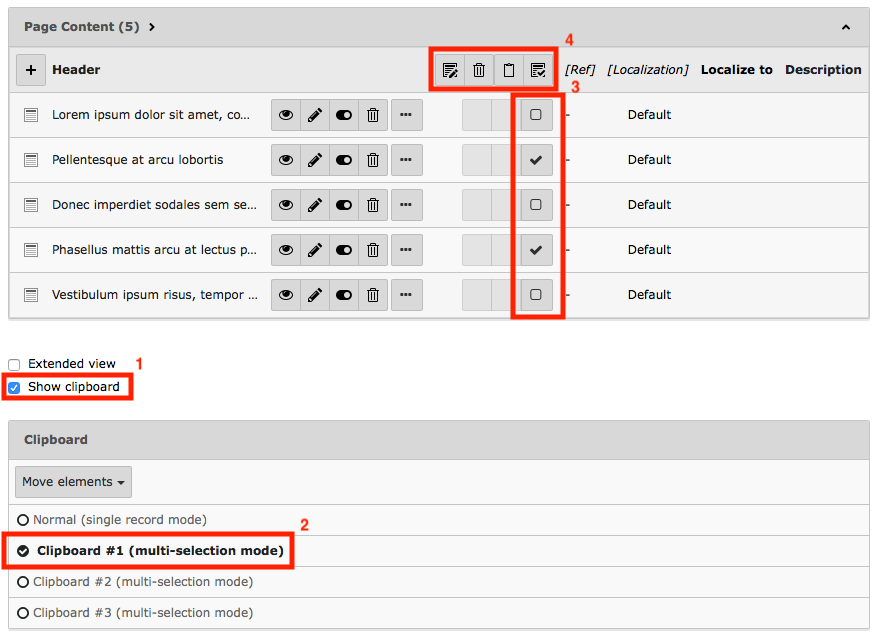Viewport: 878px width, 638px height.
Task: Delete the Vestibulum ipsum risus record
Action: [x=373, y=295]
